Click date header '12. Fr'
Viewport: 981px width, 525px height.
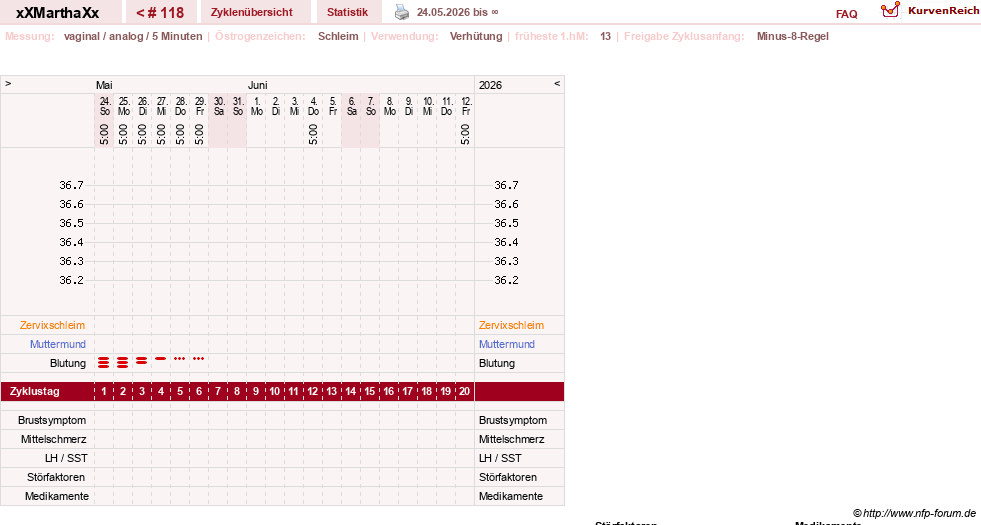tap(465, 106)
